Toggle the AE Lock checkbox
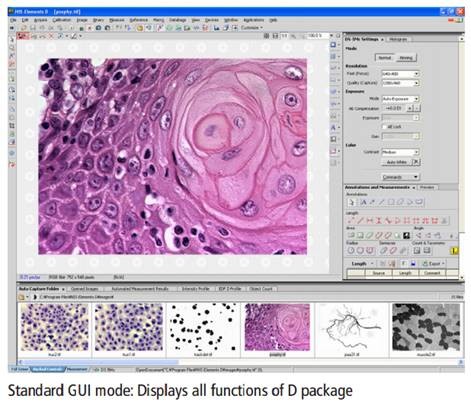 384,127
